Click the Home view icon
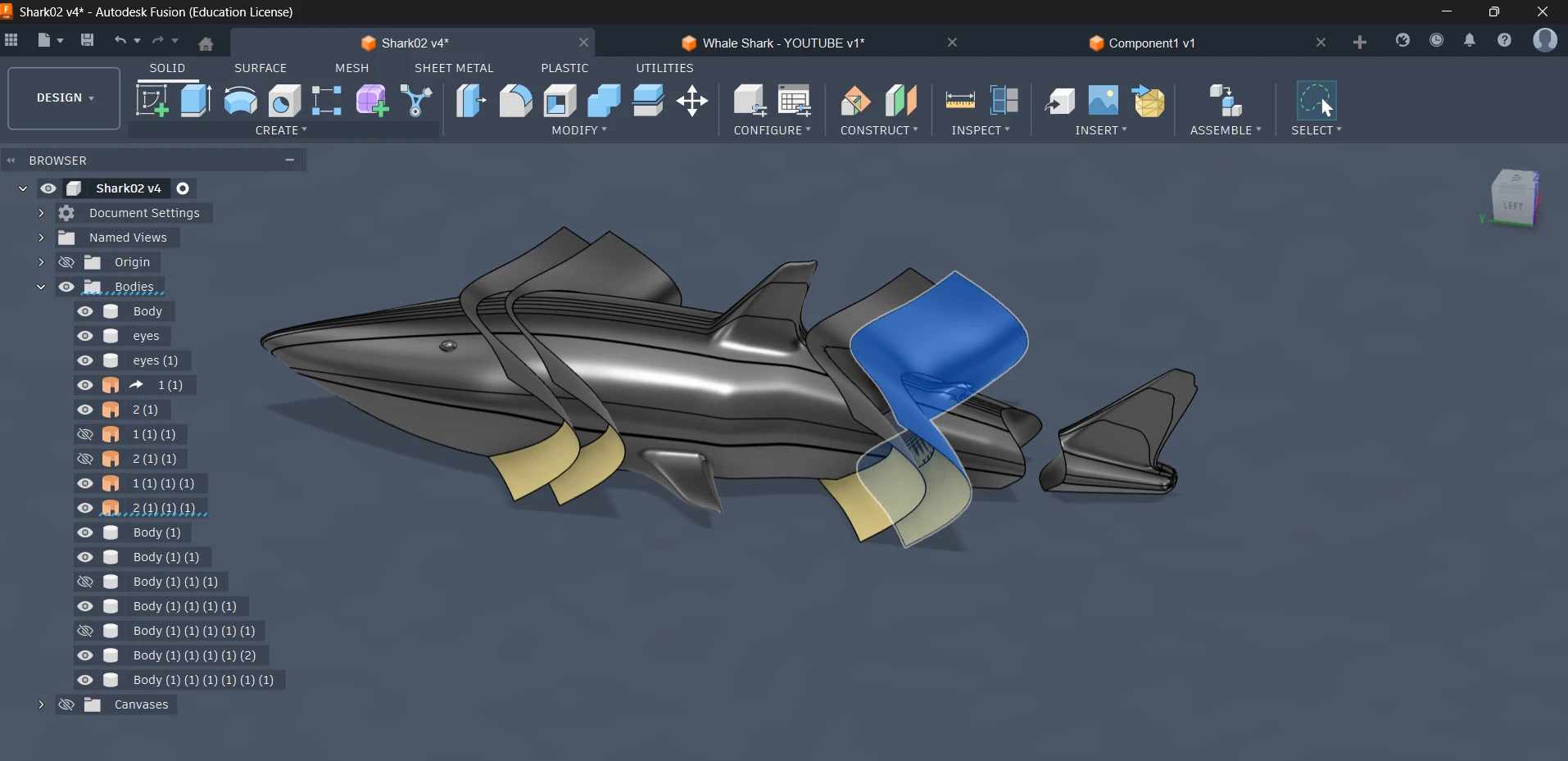Viewport: 1568px width, 761px height. point(206,43)
